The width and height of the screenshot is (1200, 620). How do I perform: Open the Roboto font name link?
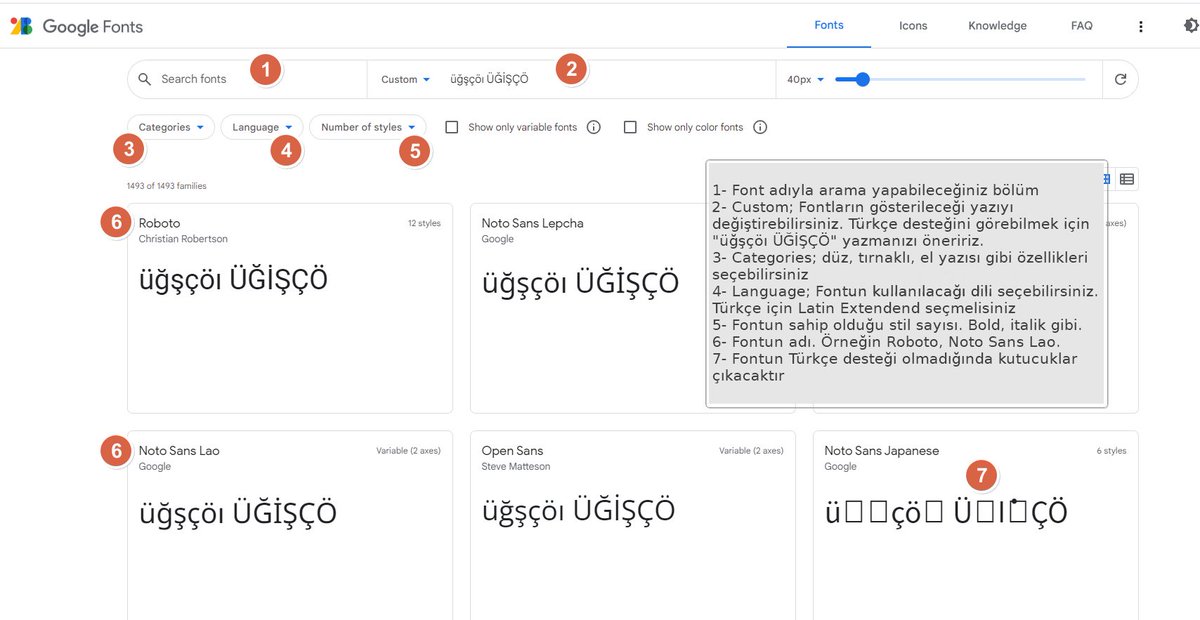160,223
